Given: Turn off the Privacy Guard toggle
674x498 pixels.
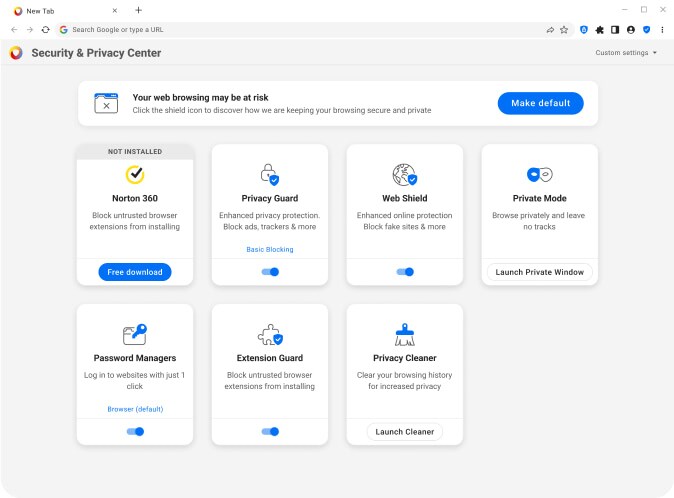Looking at the screenshot, I should pos(270,272).
